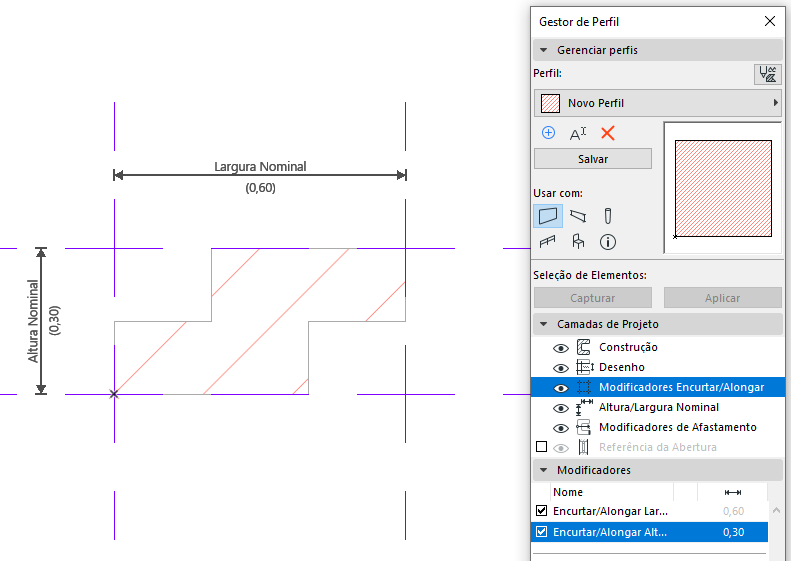Close the Gestor de Perfil panel
Viewport: 791px width, 561px height.
(x=769, y=21)
